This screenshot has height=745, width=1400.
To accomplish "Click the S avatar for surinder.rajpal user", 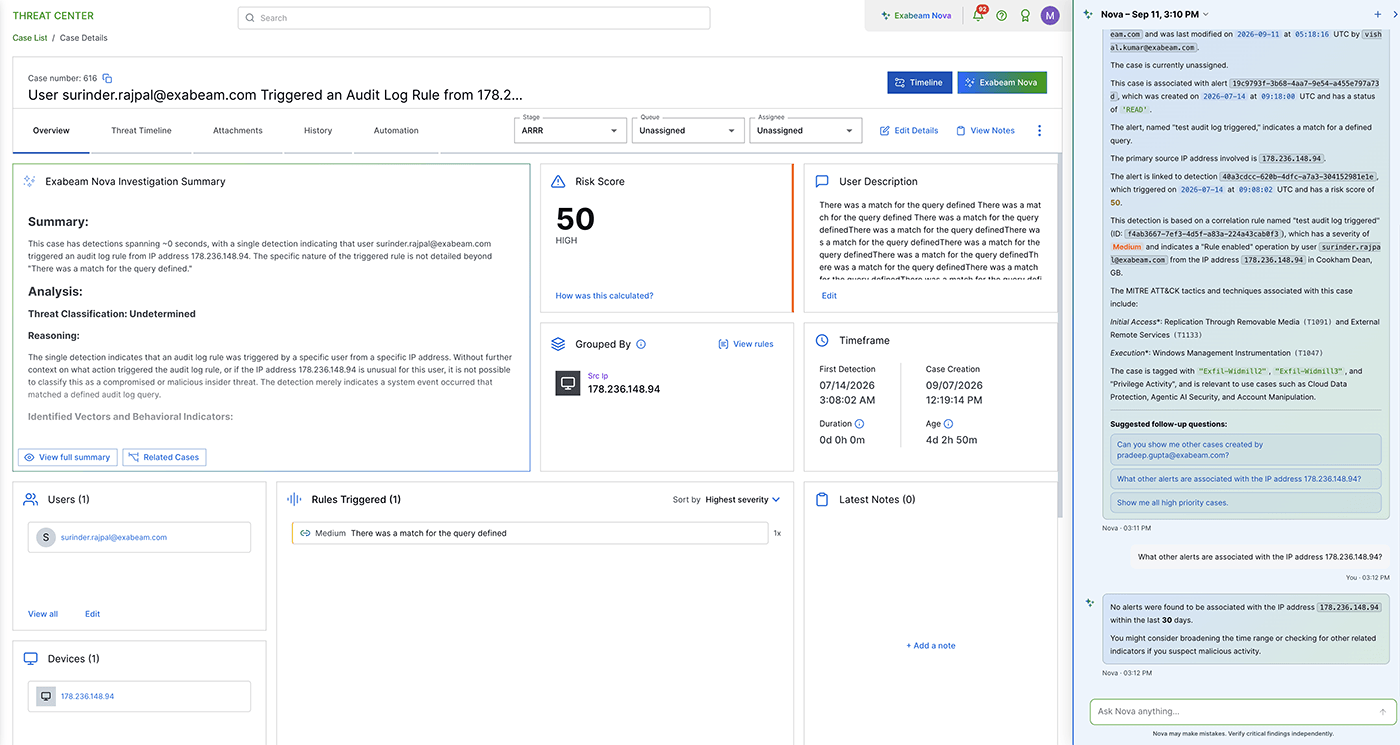I will [x=45, y=537].
